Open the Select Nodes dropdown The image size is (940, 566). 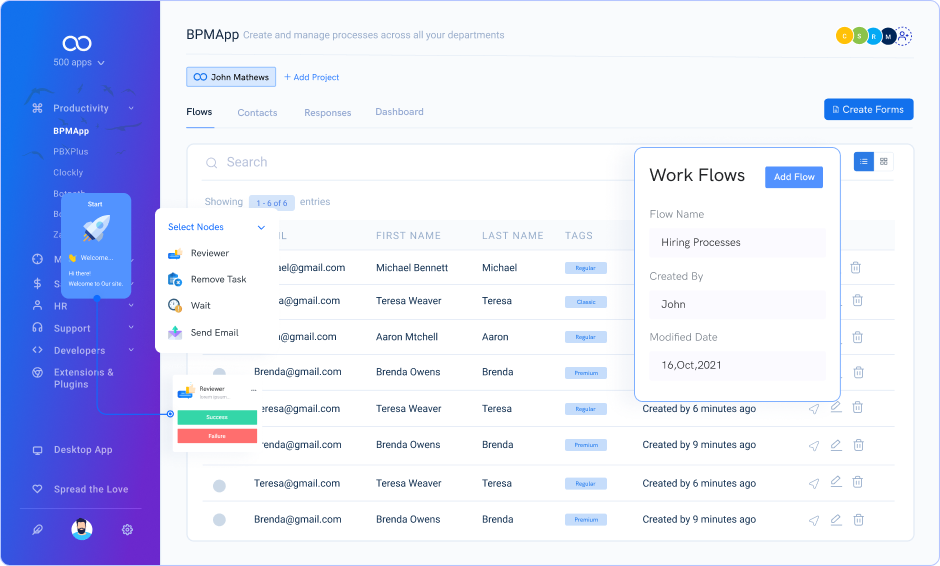tap(261, 227)
